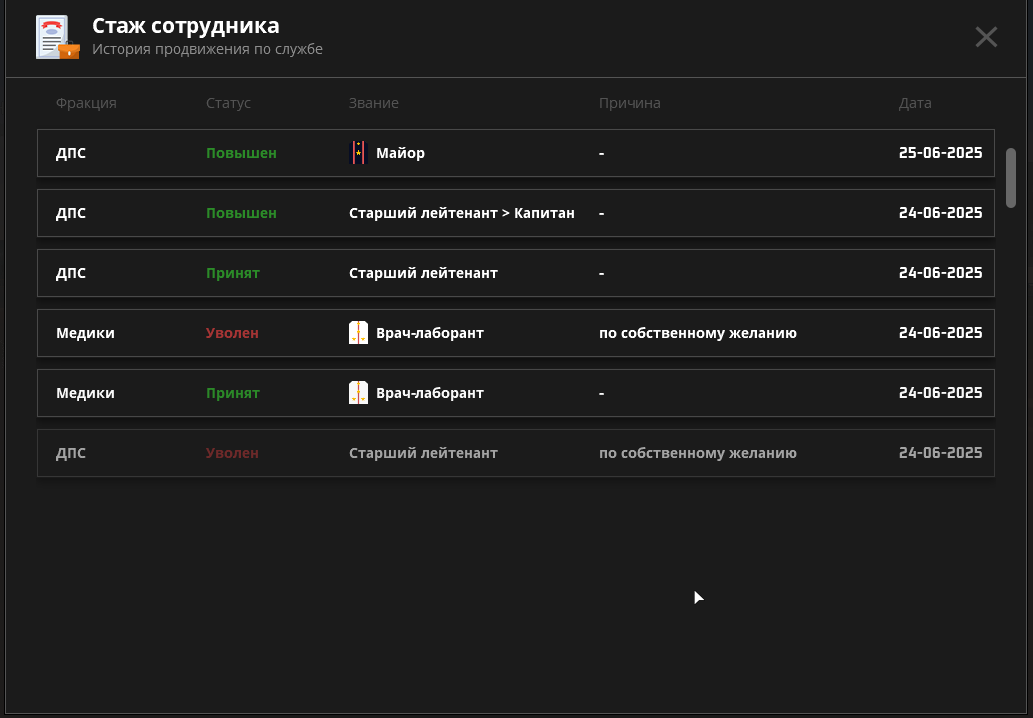The image size is (1033, 718).
Task: Click Врач-лаборант text in Принят row
Action: pyautogui.click(x=430, y=393)
